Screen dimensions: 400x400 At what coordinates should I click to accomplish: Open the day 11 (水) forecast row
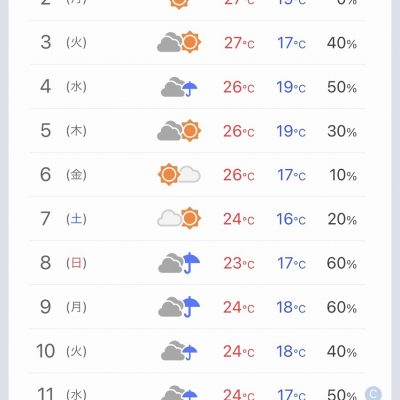tap(198, 387)
